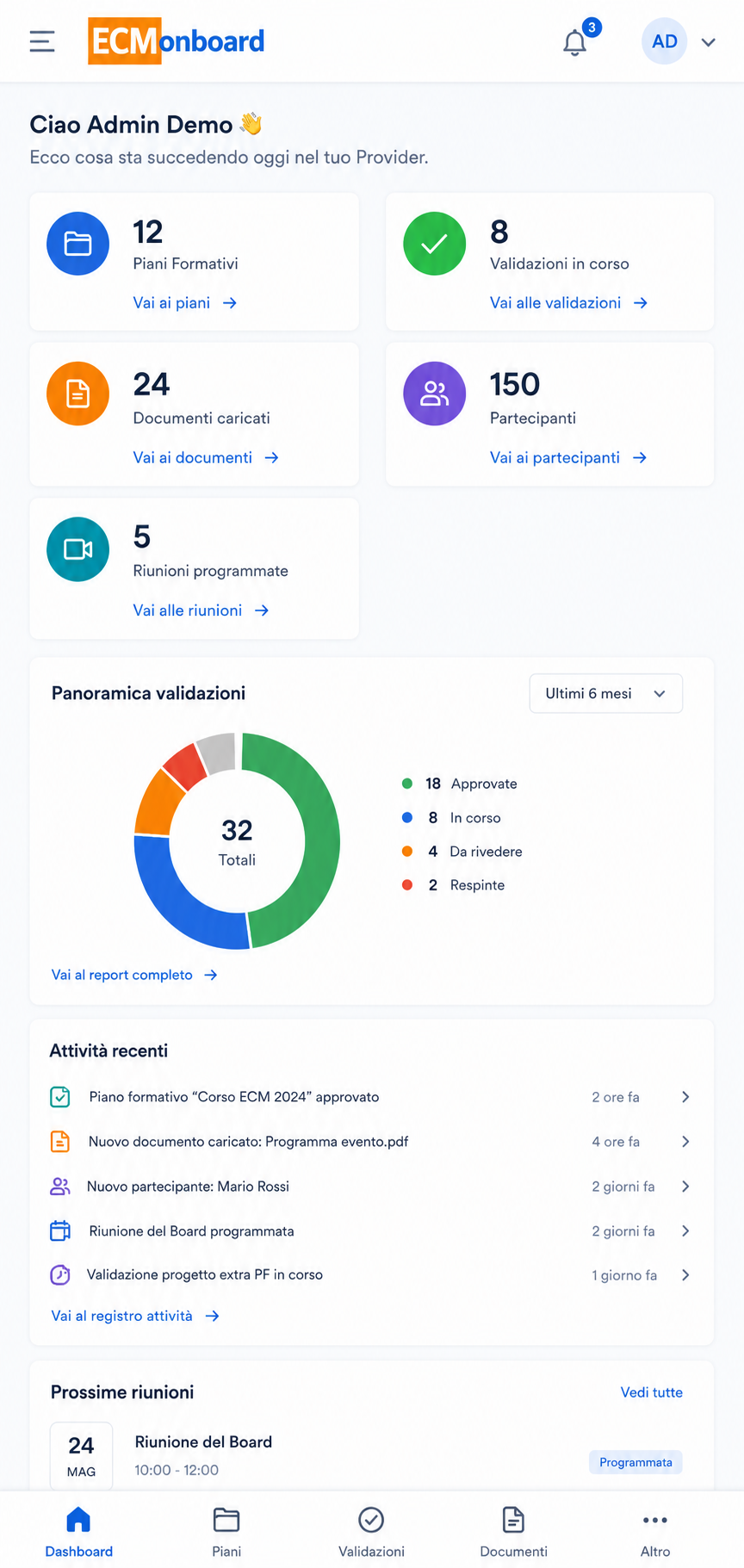
Task: Open the hamburger menu
Action: tap(42, 41)
